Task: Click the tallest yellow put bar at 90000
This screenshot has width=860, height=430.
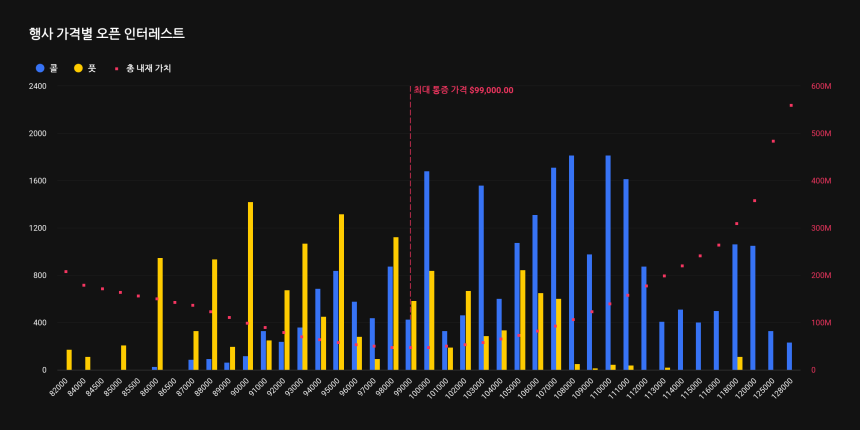Action: pyautogui.click(x=250, y=286)
